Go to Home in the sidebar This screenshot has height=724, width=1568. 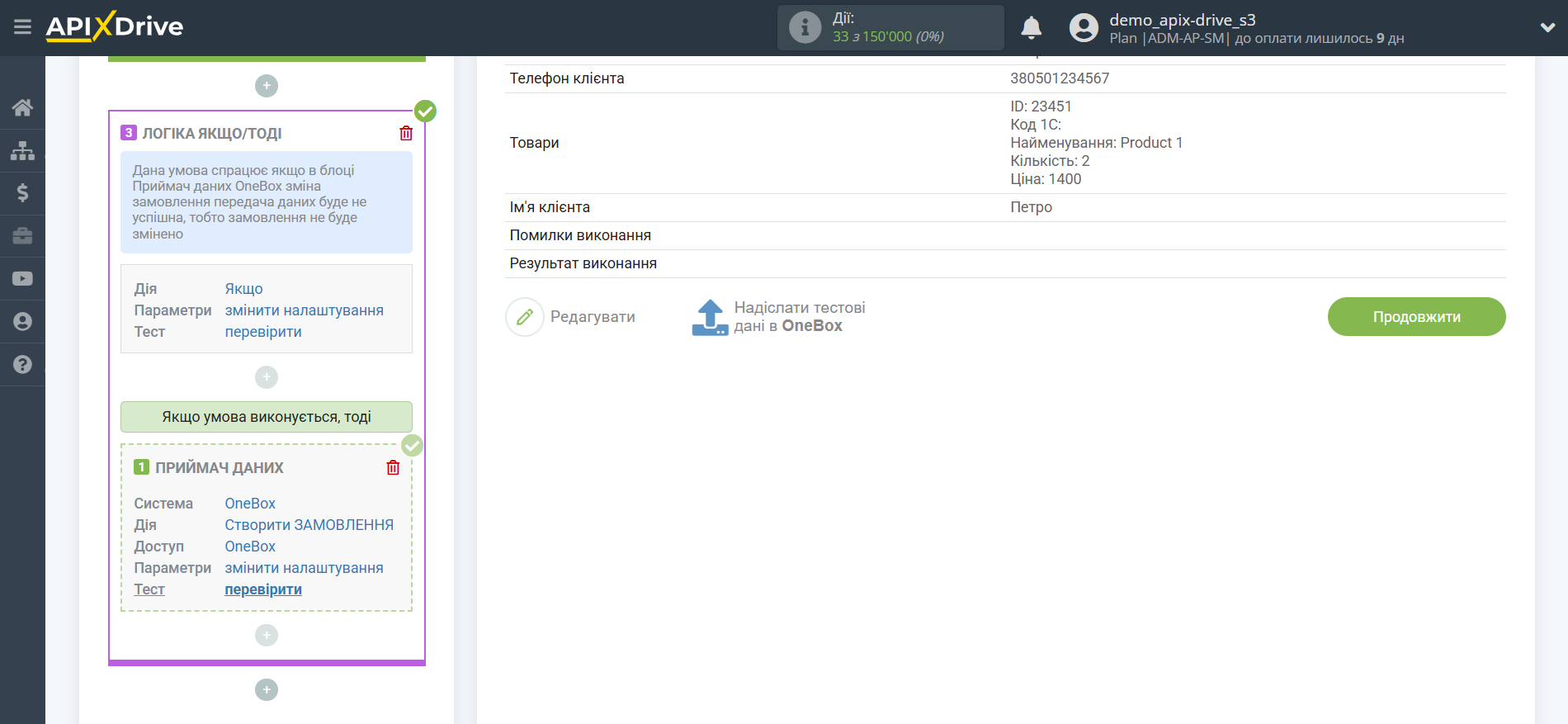pyautogui.click(x=22, y=107)
